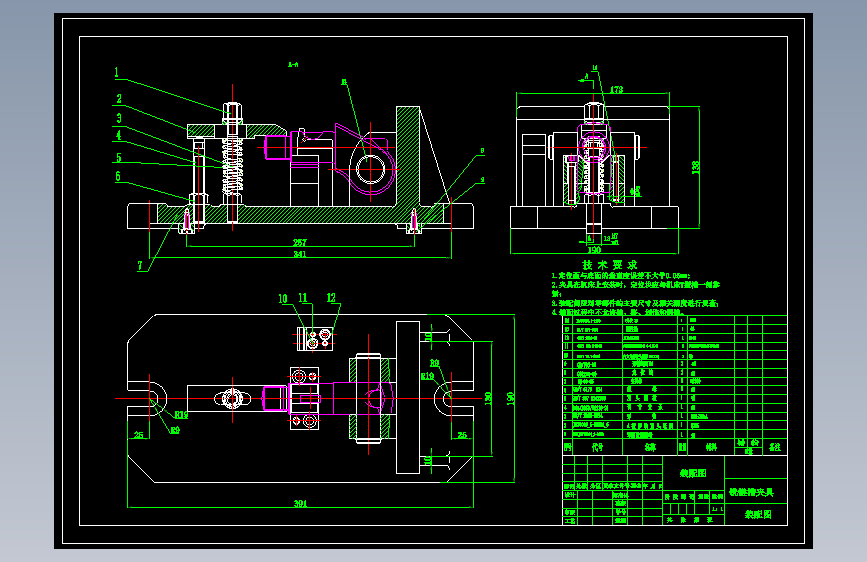Click the 备注 column header
This screenshot has height=562, width=867.
[x=775, y=447]
